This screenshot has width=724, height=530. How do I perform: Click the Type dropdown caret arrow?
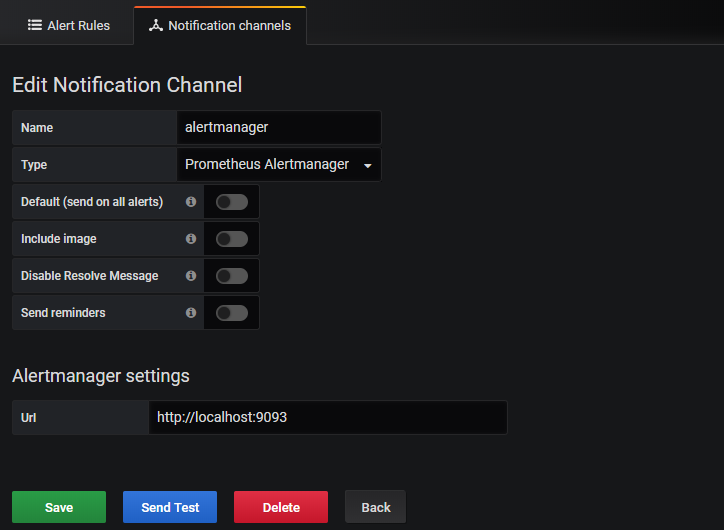[x=368, y=166]
